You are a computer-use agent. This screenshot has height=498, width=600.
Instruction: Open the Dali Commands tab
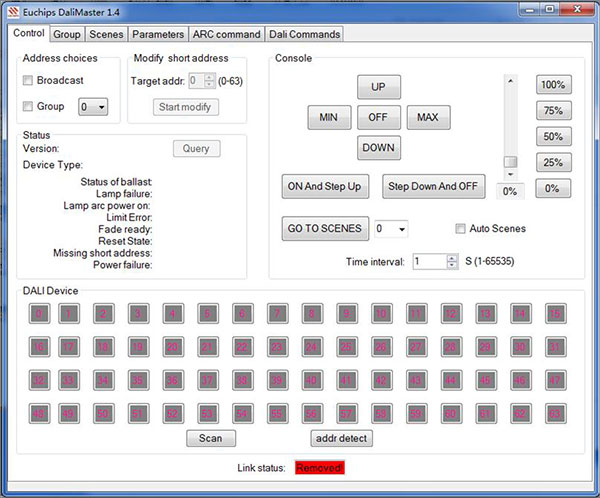click(x=305, y=34)
